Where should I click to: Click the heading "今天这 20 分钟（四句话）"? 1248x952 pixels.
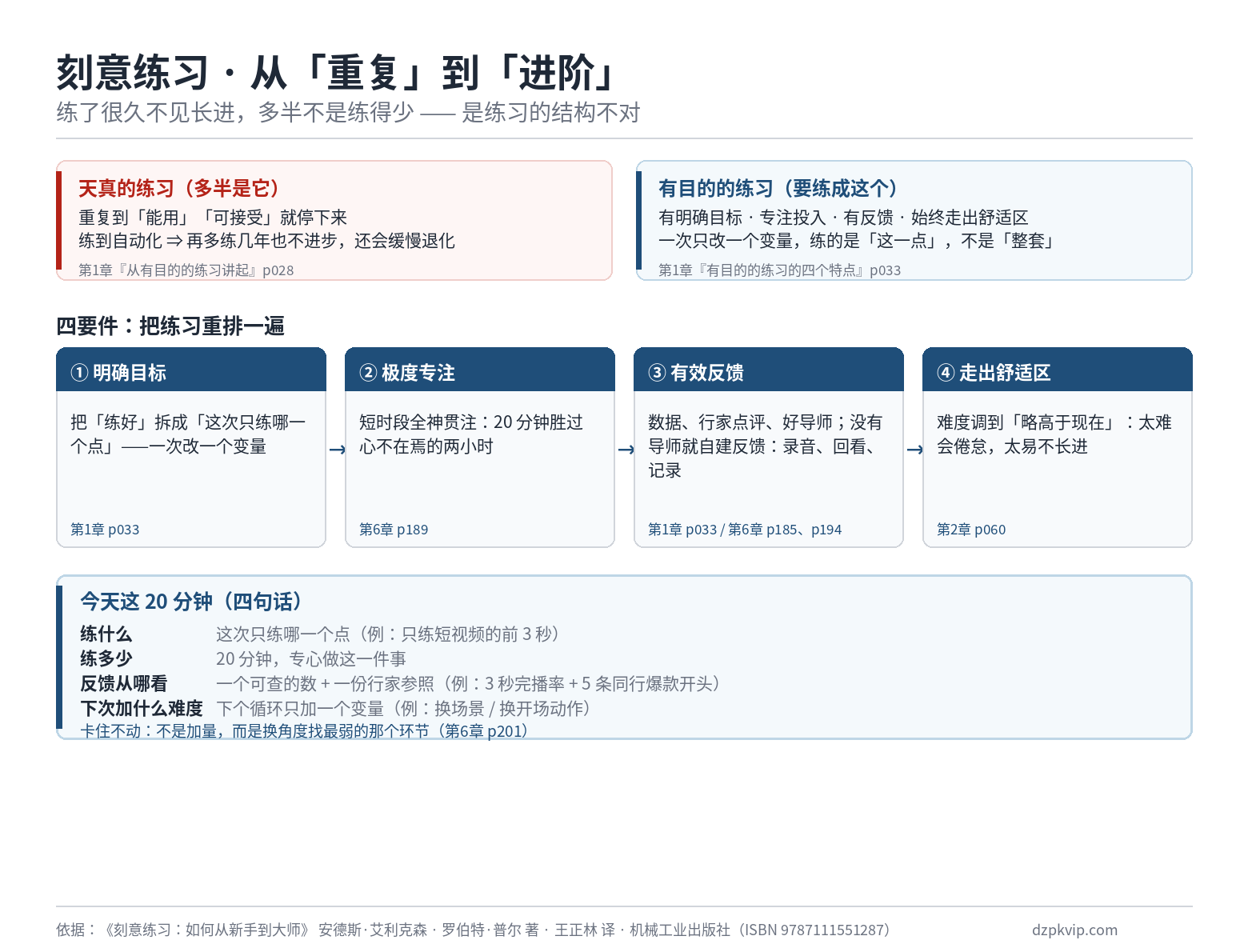click(191, 602)
